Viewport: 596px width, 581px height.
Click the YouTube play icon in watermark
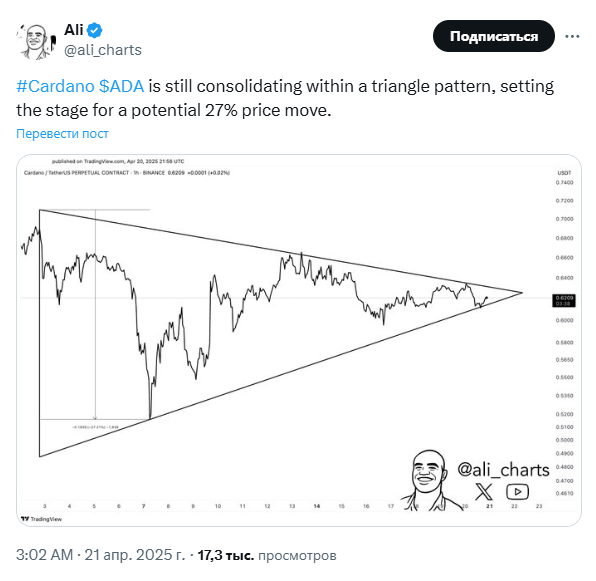pyautogui.click(x=517, y=492)
